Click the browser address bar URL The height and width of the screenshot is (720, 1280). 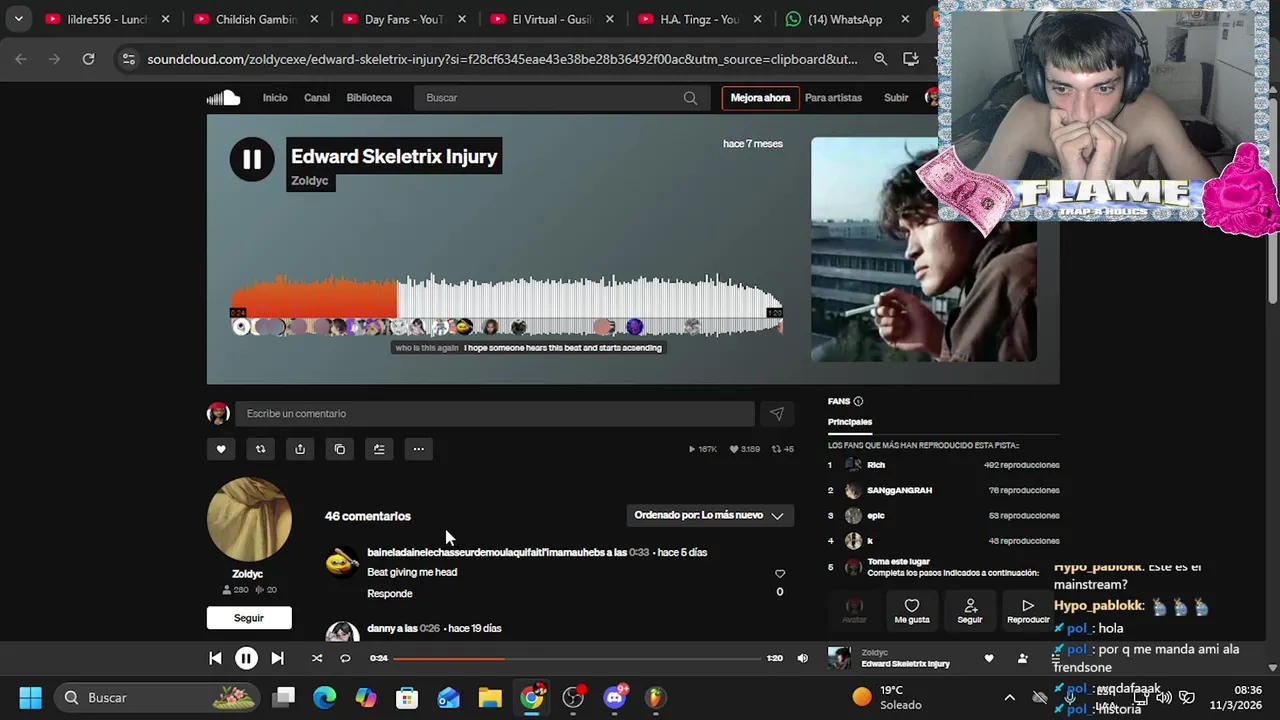tap(502, 59)
